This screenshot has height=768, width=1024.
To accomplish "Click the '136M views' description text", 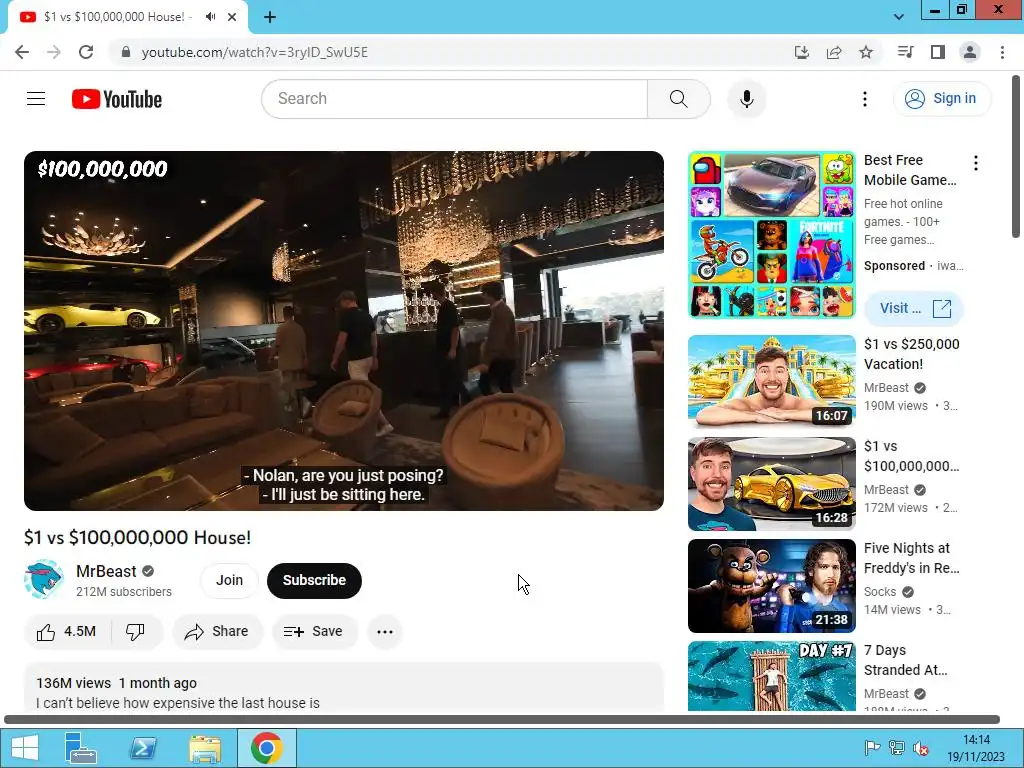I will pos(73,683).
